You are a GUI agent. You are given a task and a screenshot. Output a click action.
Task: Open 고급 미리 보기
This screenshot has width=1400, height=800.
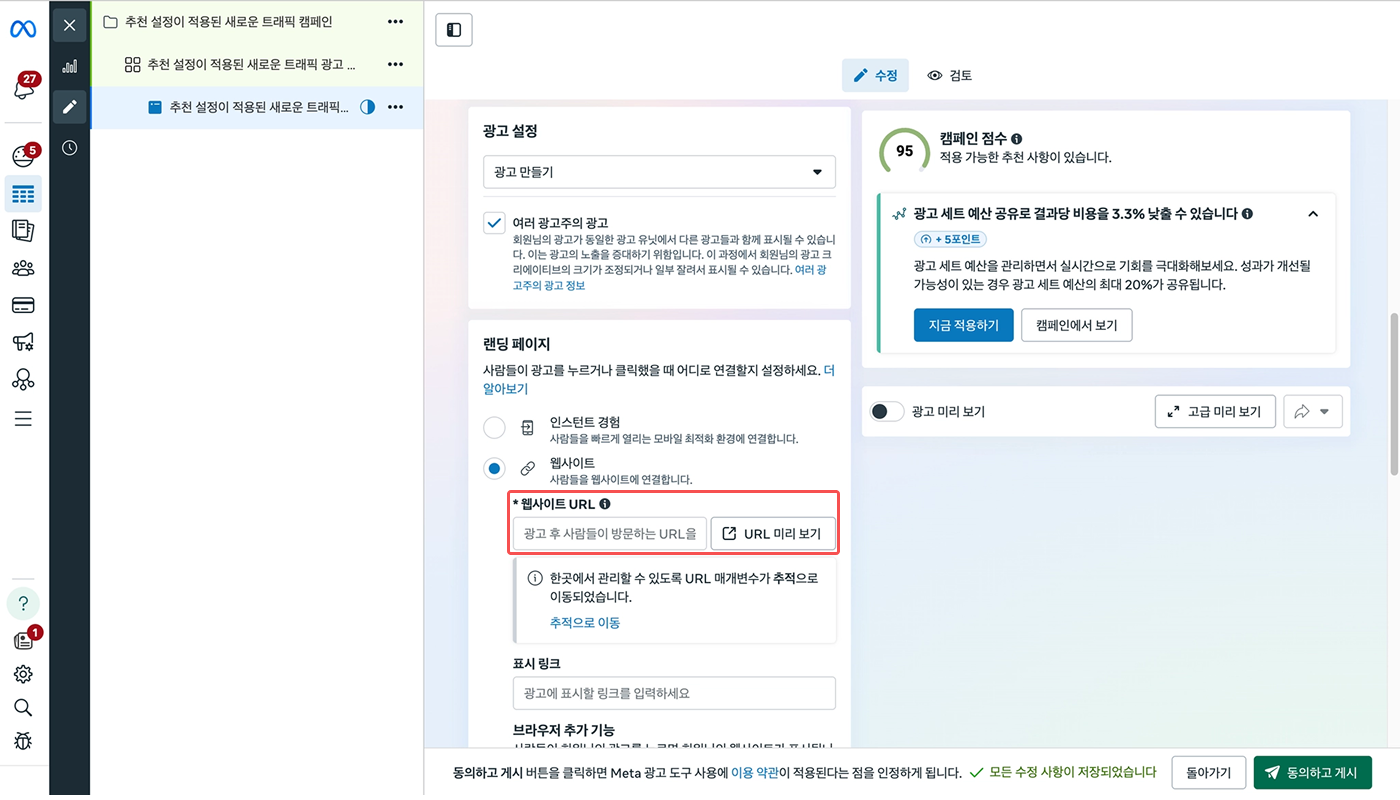tap(1214, 411)
